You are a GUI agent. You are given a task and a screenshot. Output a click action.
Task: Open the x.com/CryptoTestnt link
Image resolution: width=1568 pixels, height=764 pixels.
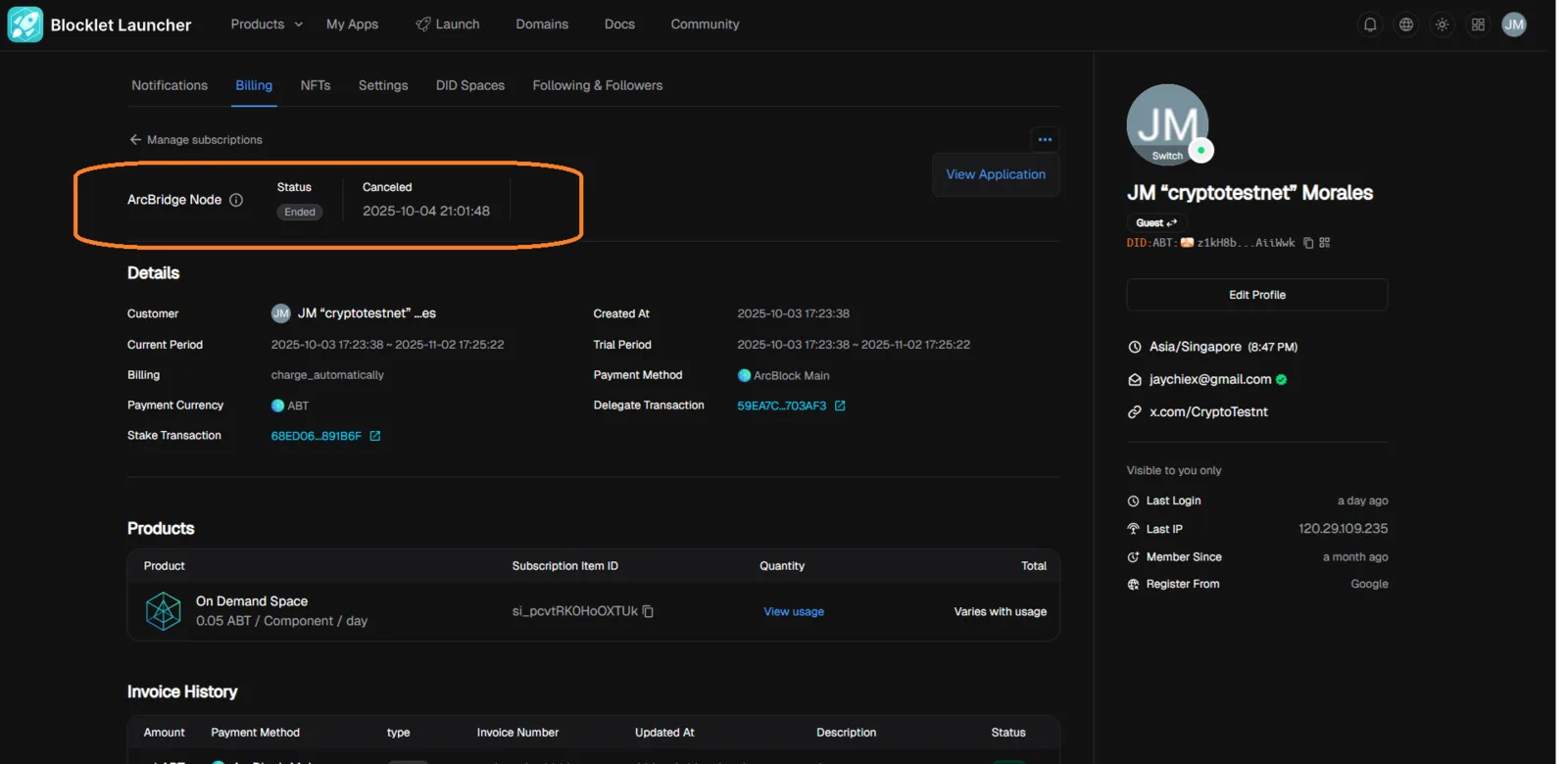[x=1208, y=412]
